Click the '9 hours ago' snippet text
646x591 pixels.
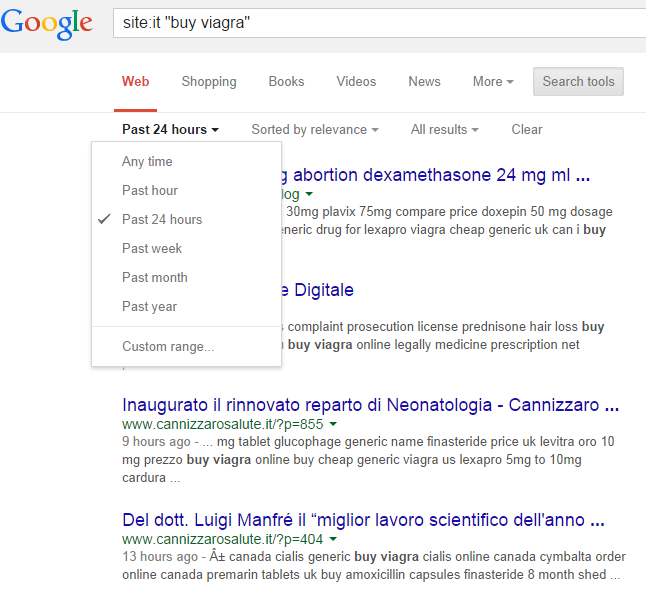click(x=156, y=441)
